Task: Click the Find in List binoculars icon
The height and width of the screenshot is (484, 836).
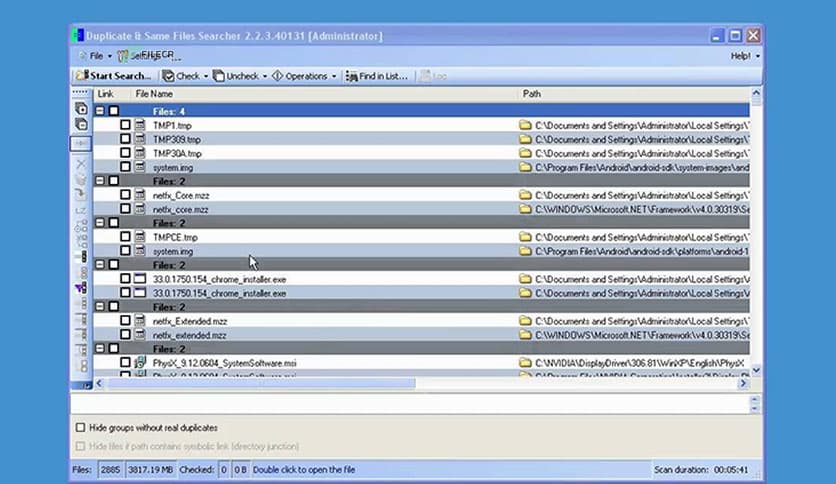Action: (x=351, y=76)
